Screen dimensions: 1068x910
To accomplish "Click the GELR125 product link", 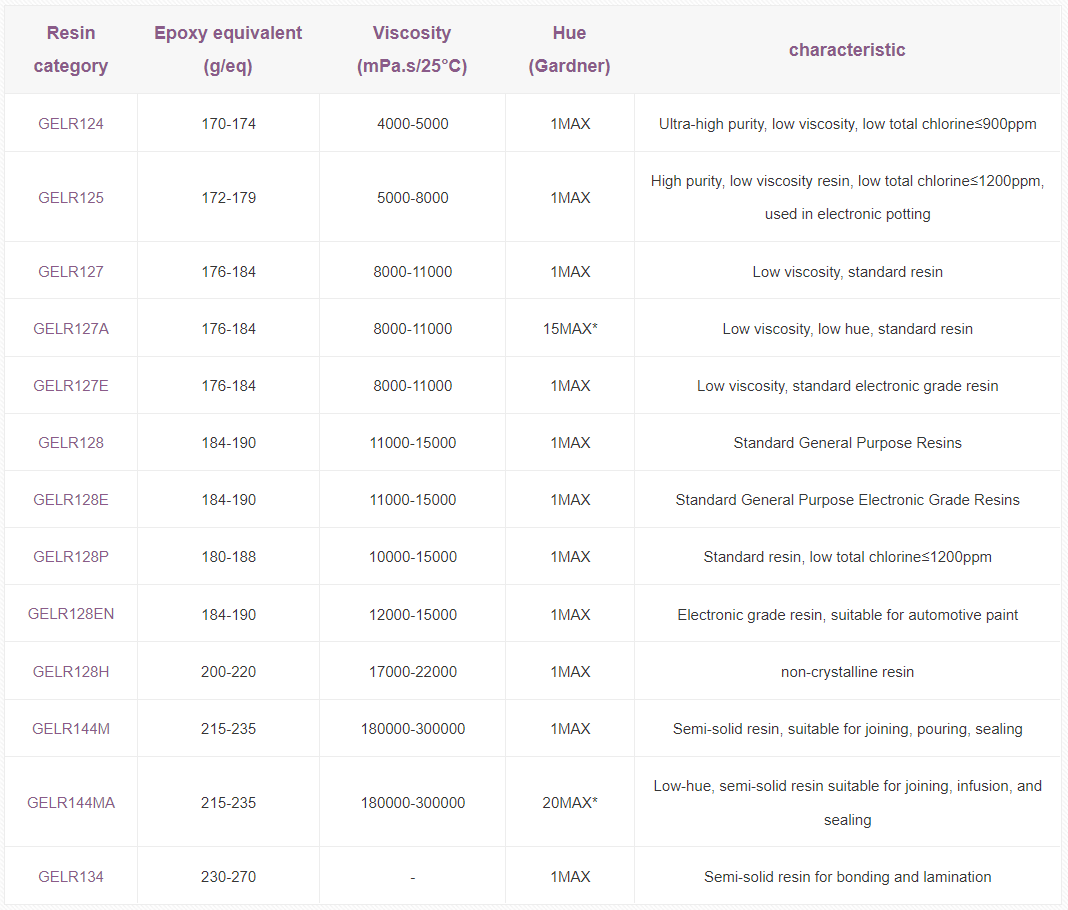I will (71, 198).
